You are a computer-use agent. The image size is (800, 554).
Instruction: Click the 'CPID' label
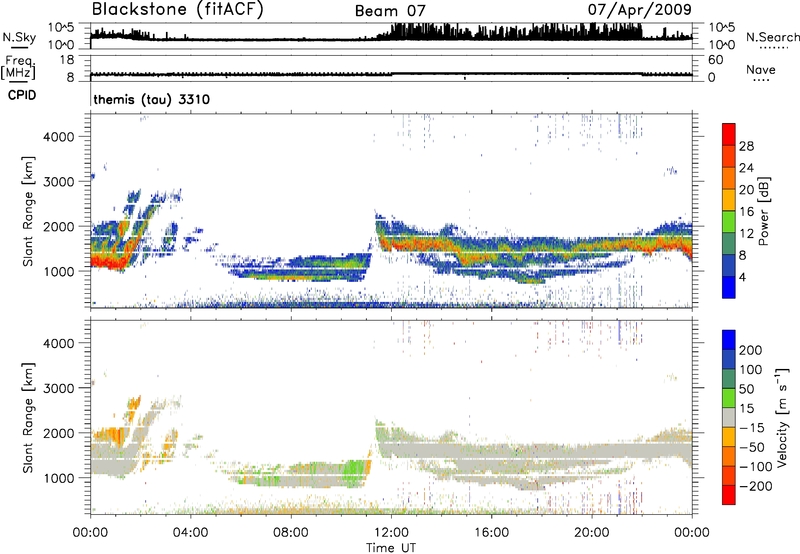tap(22, 95)
